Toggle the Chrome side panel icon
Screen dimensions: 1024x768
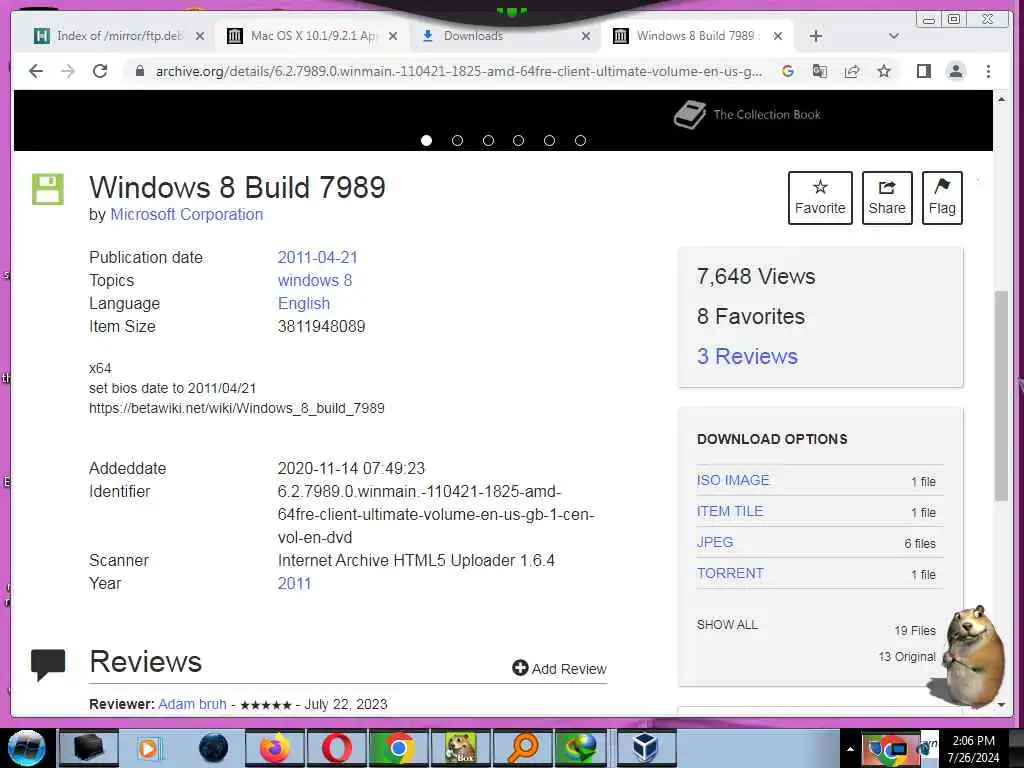tap(923, 71)
